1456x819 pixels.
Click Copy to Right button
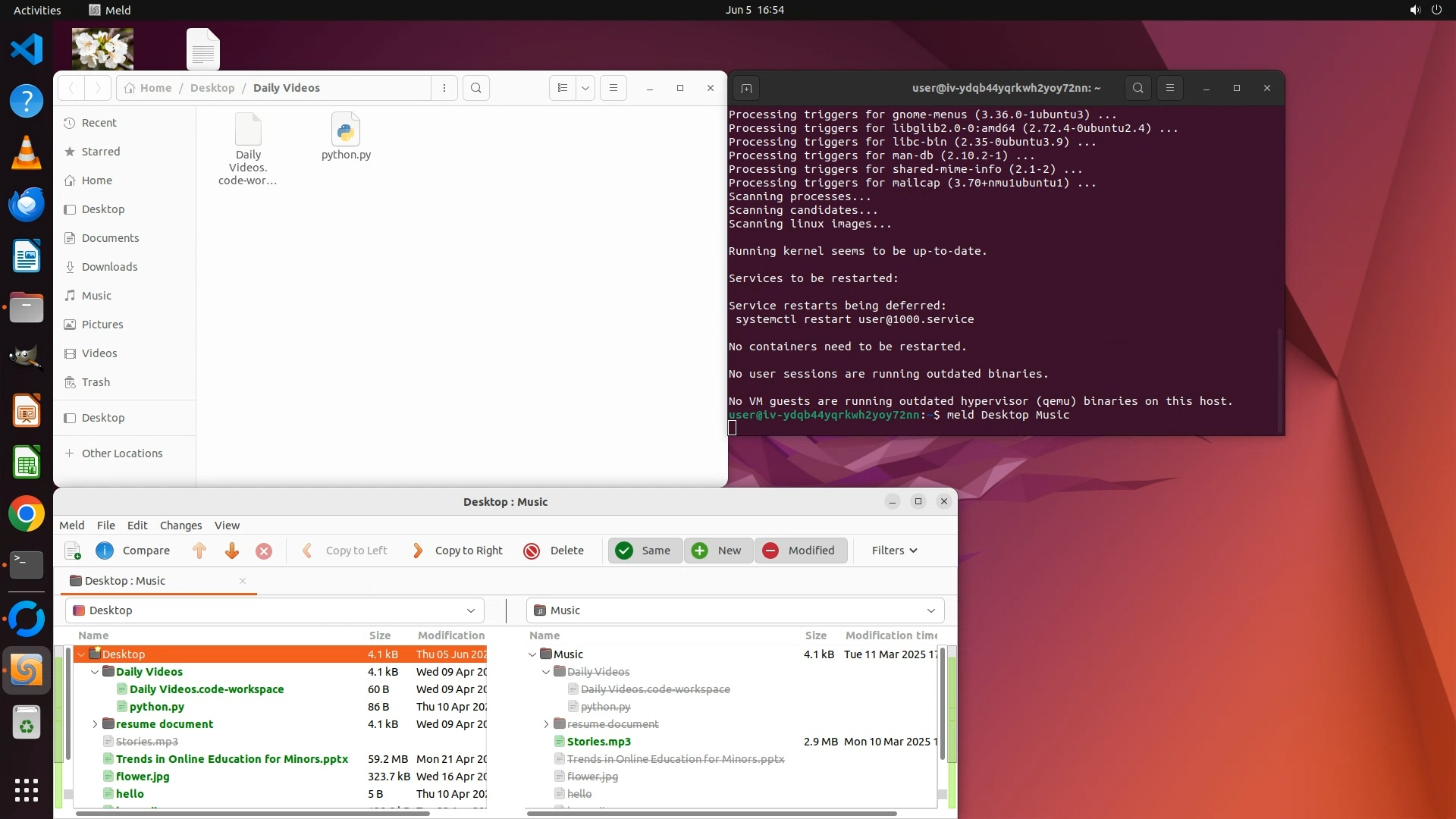coord(458,551)
